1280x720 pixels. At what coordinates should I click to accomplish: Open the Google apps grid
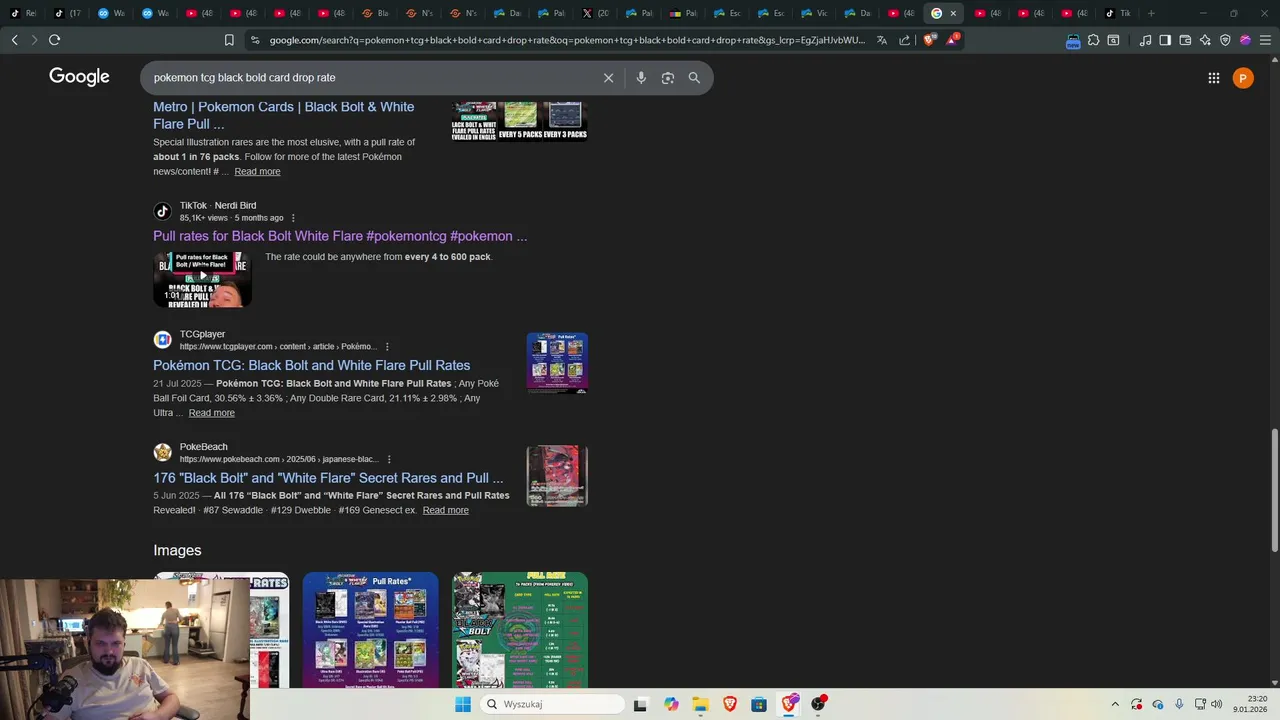[1214, 78]
